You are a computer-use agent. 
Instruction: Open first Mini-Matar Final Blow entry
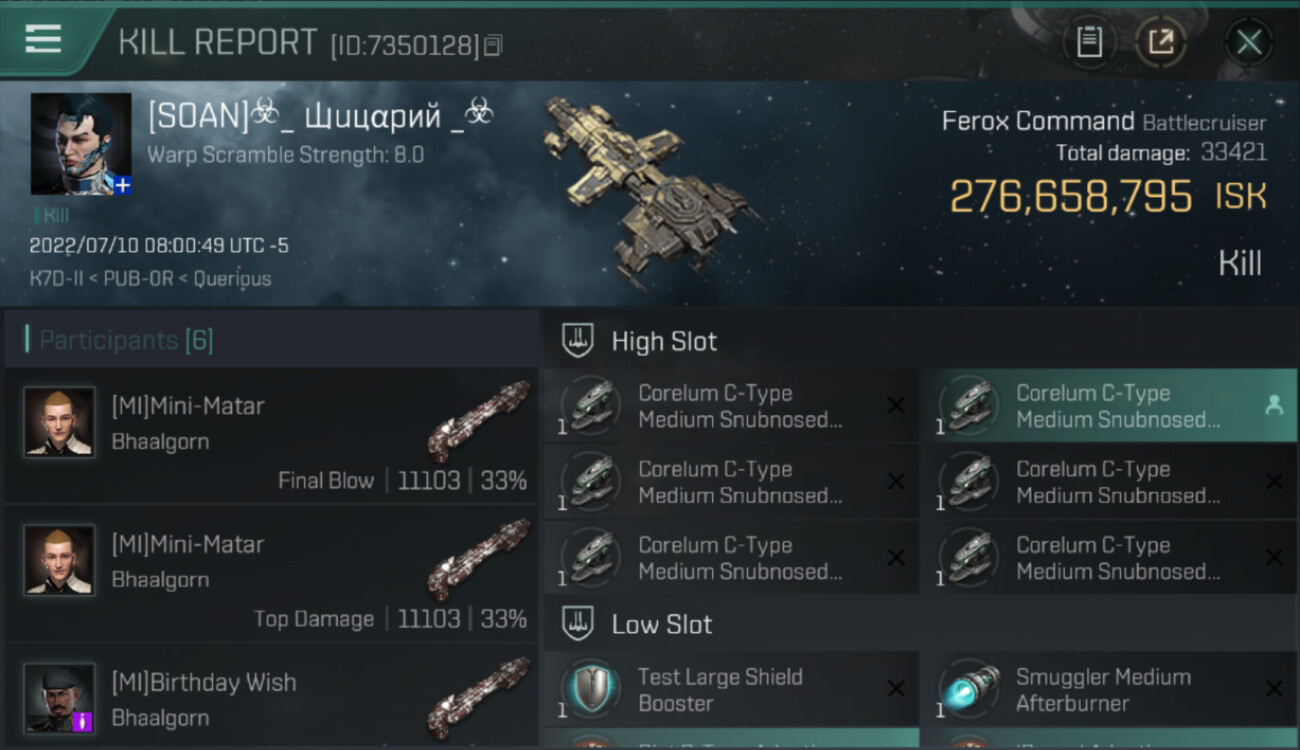(x=271, y=435)
